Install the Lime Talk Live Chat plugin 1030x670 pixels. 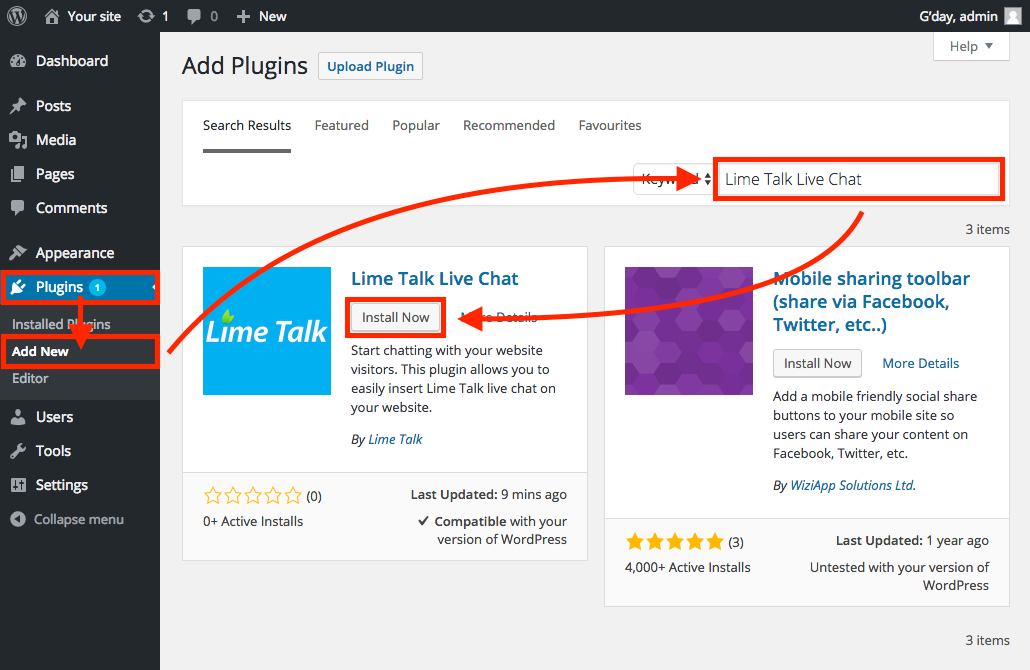395,317
